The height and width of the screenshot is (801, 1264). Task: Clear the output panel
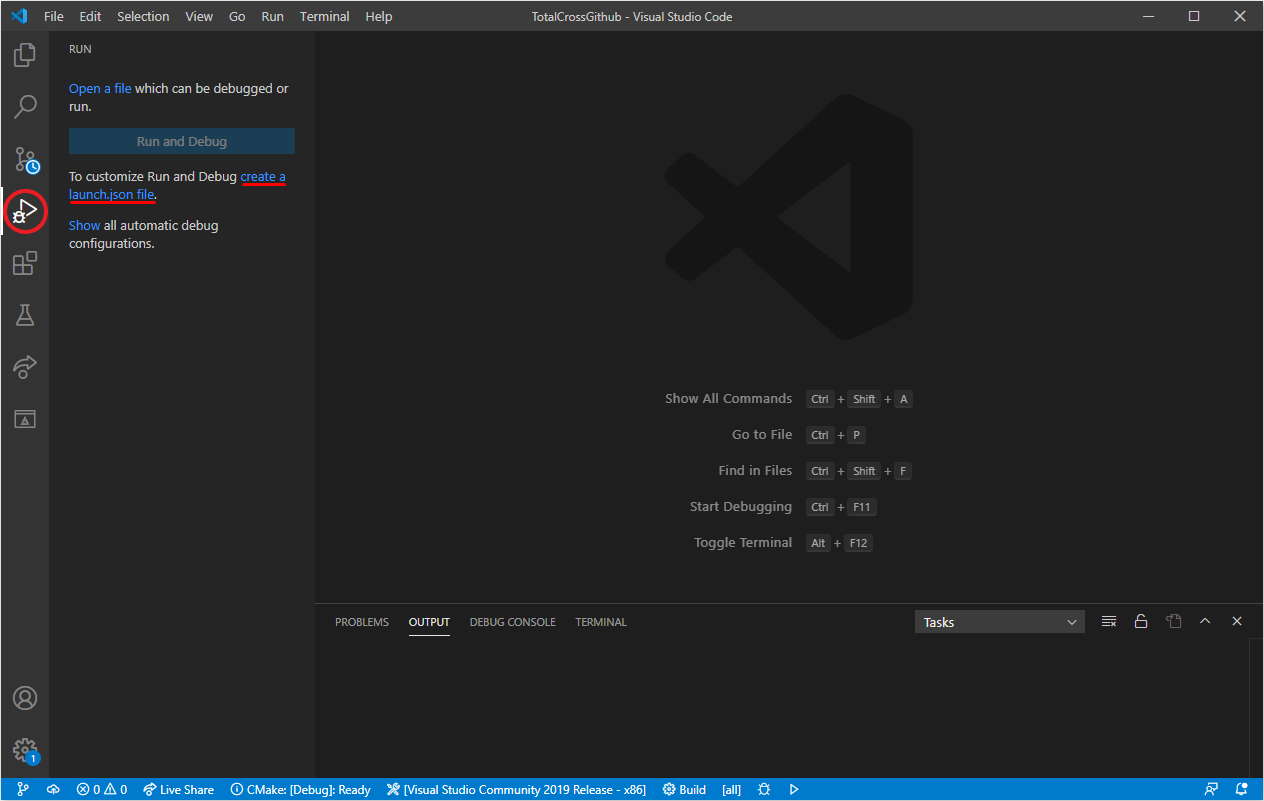point(1109,621)
